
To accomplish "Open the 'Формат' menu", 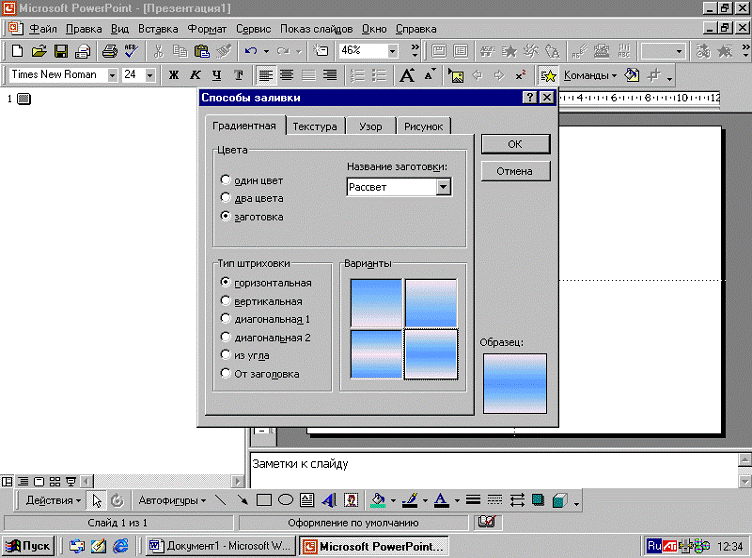I will pyautogui.click(x=206, y=29).
